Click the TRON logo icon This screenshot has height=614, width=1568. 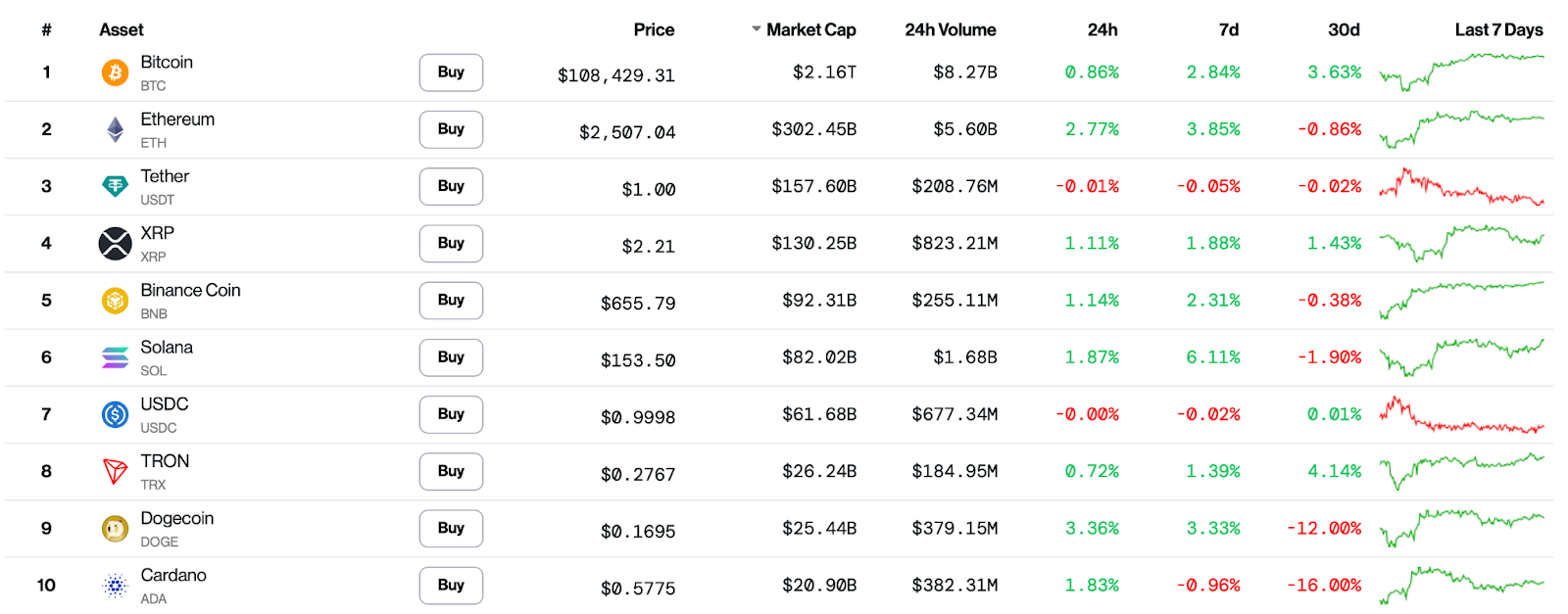point(115,471)
